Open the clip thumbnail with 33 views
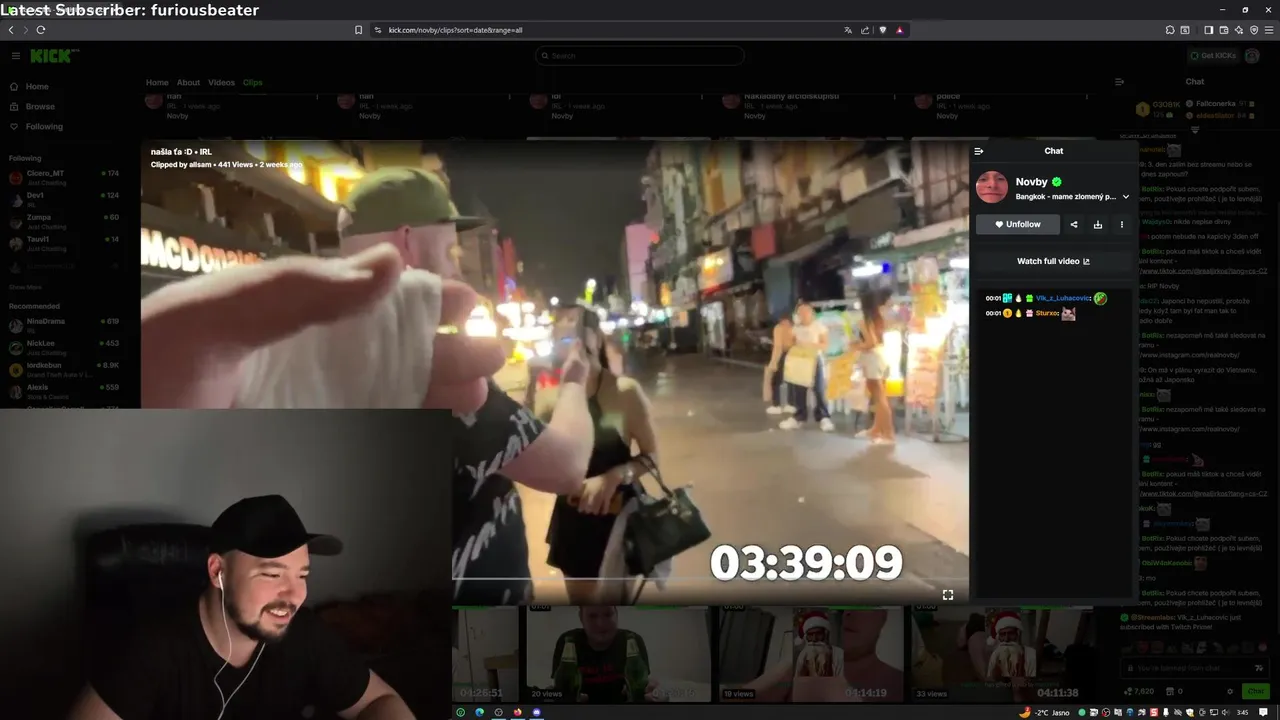 click(1003, 654)
